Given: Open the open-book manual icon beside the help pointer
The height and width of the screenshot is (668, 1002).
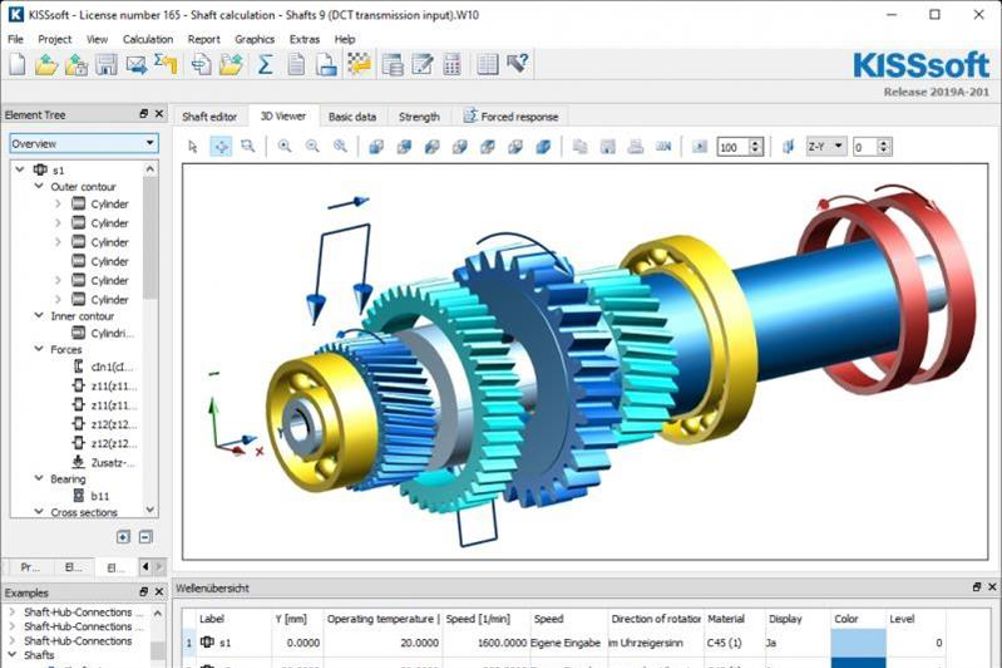Looking at the screenshot, I should click(487, 64).
